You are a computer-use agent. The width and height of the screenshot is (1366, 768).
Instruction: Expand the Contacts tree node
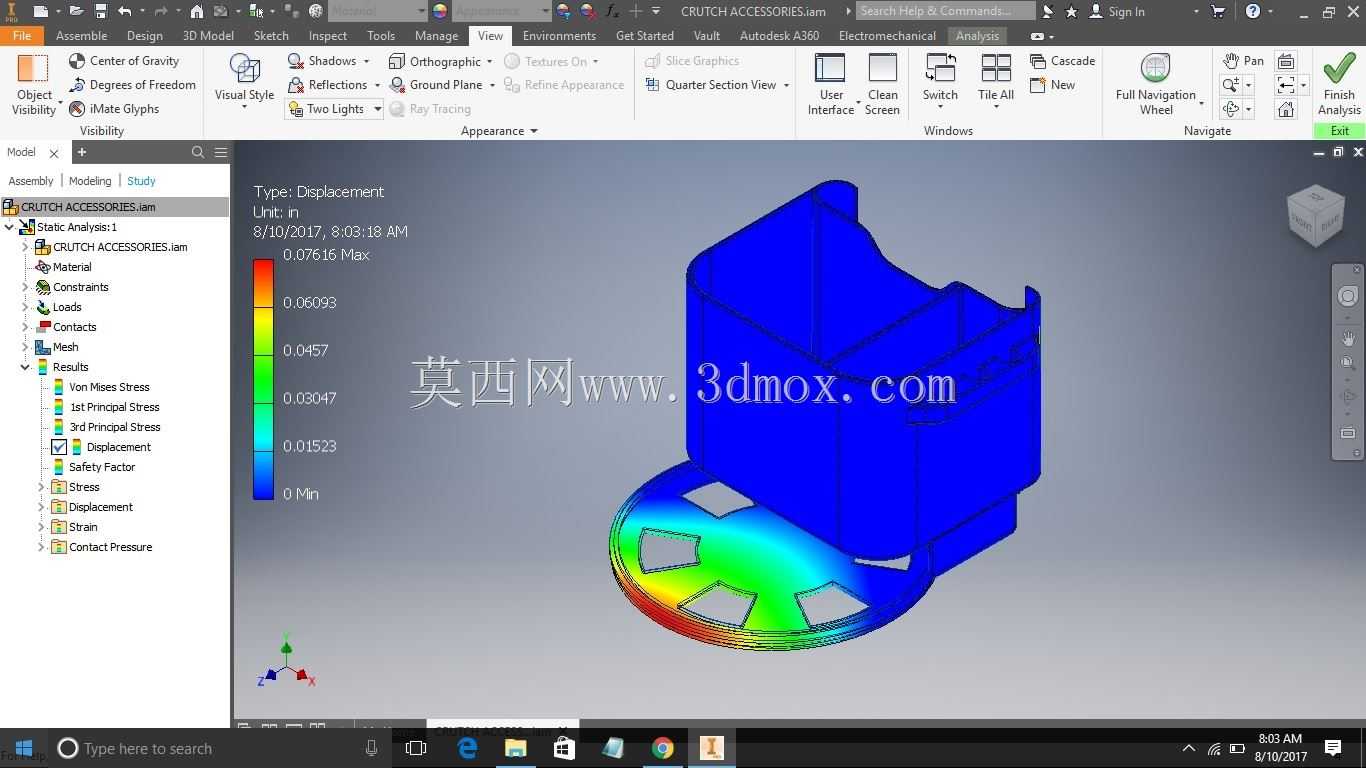click(25, 327)
